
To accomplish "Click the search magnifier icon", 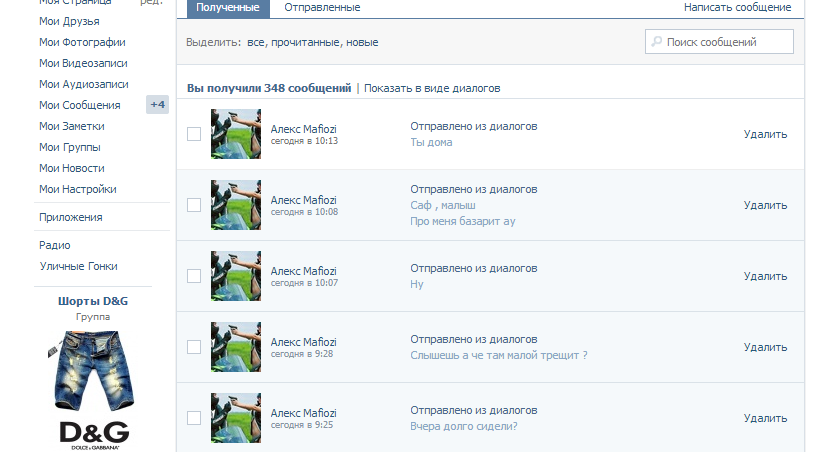I will pyautogui.click(x=656, y=42).
